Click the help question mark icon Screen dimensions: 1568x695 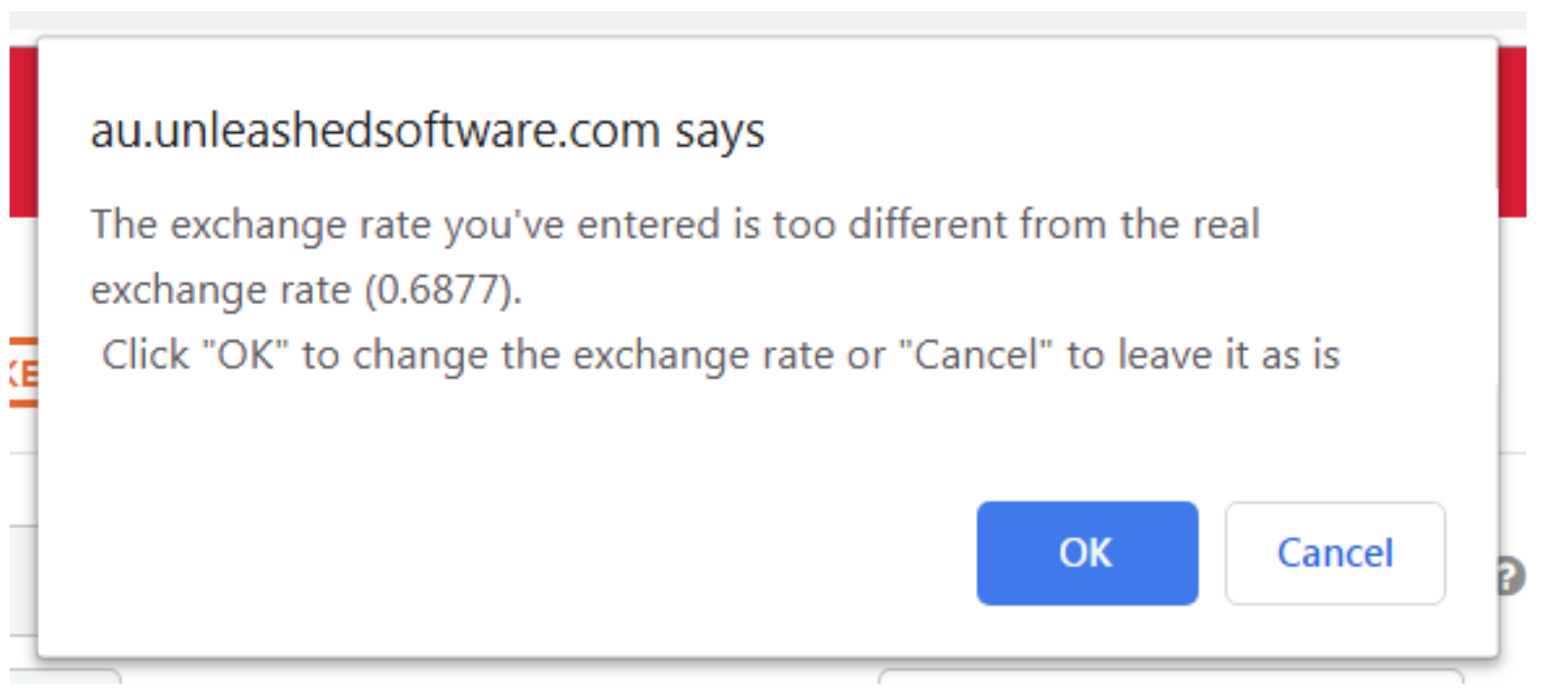click(1511, 576)
